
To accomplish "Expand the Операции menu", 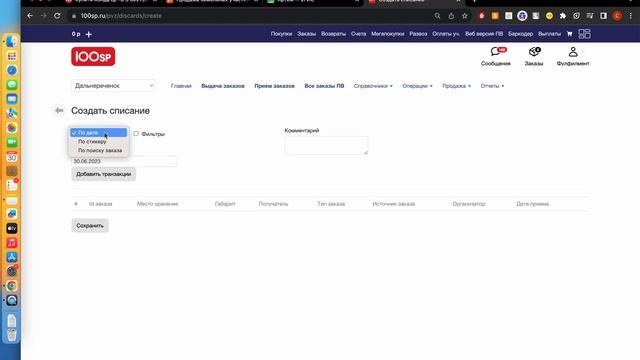I will [x=417, y=86].
